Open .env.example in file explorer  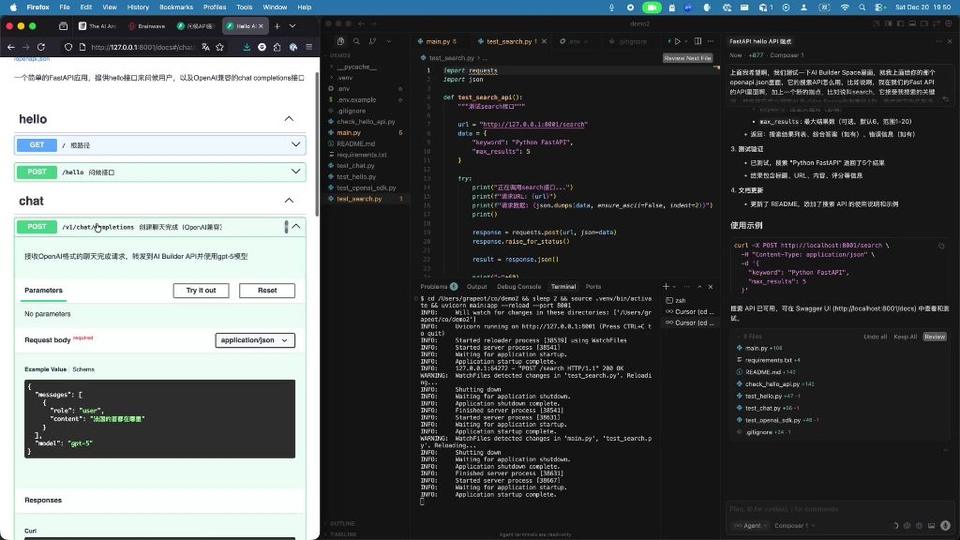point(356,100)
